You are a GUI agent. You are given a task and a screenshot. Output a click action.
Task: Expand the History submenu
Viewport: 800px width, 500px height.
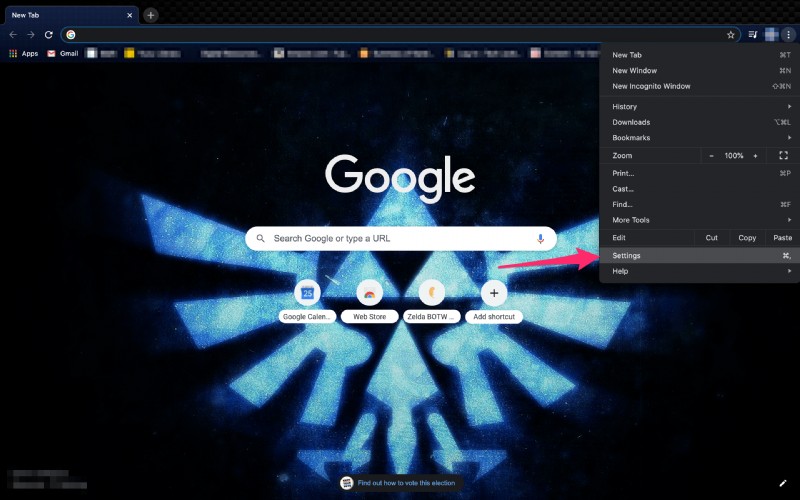click(x=699, y=107)
